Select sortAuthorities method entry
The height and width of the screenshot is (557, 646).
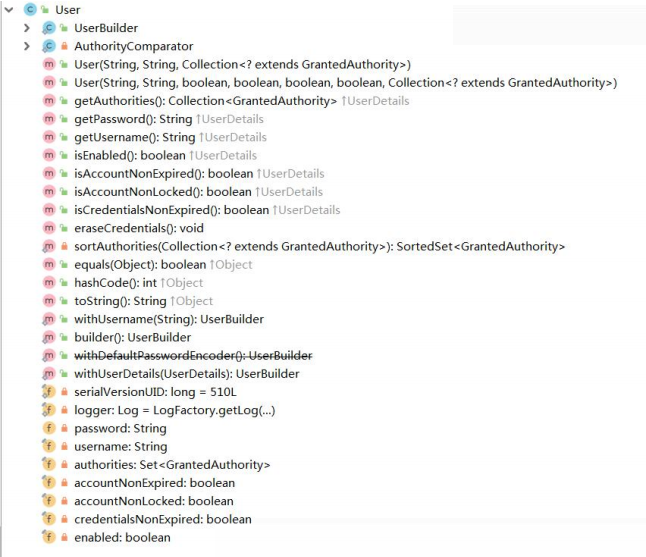tap(319, 246)
